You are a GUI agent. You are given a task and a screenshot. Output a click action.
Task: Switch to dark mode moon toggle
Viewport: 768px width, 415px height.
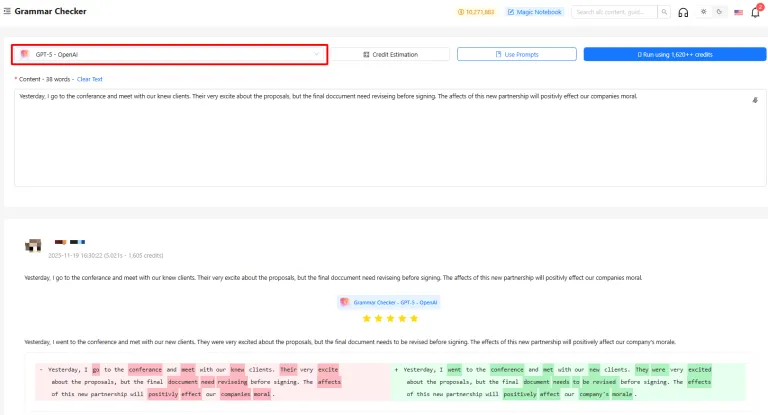(719, 12)
